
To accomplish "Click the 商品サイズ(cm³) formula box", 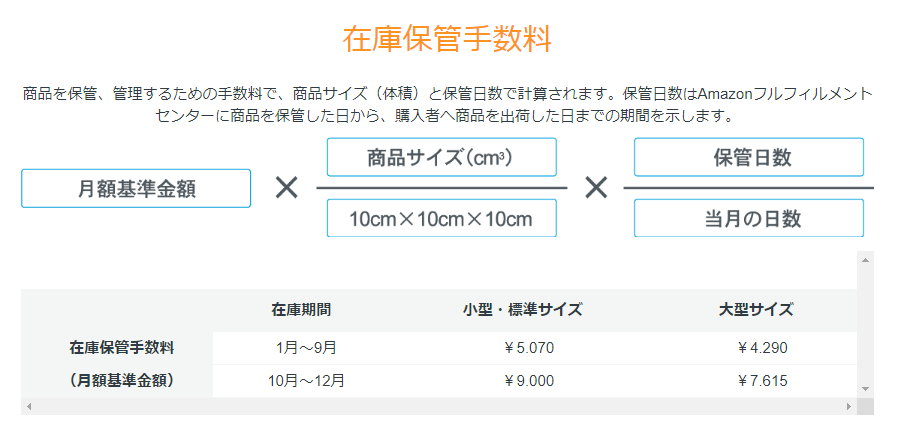I will [x=441, y=157].
